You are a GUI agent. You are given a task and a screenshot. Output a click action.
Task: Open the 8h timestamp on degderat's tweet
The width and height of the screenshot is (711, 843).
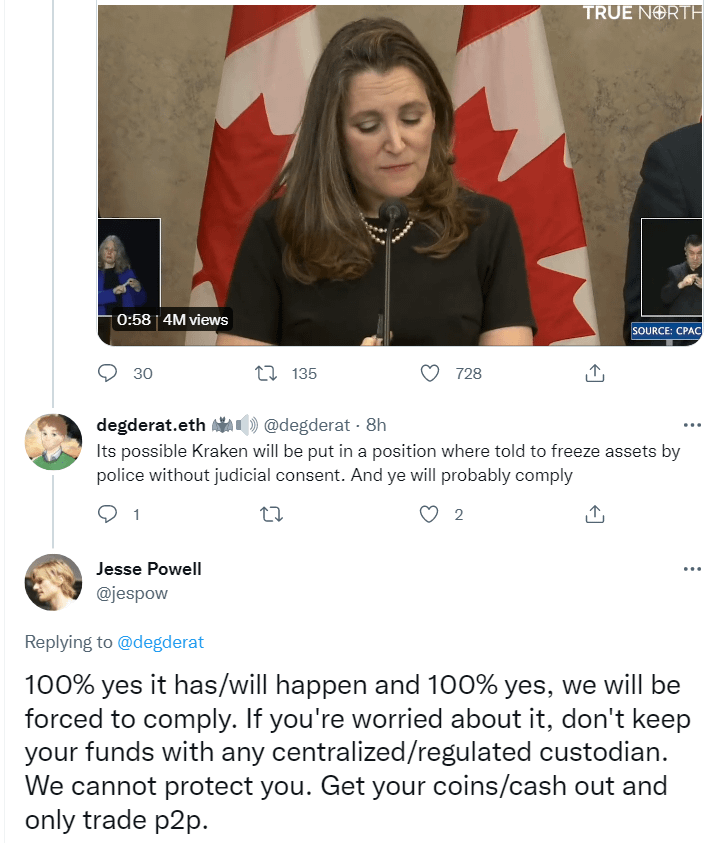click(376, 425)
